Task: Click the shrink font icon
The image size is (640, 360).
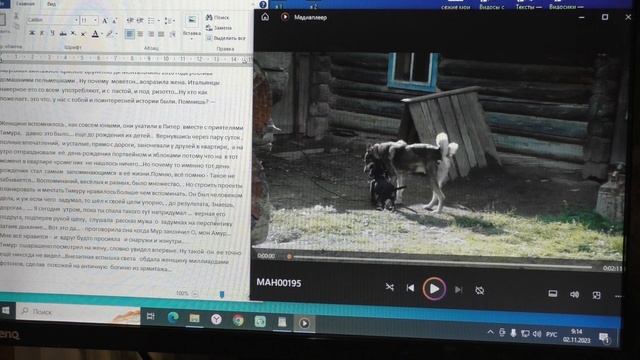Action: pos(114,20)
